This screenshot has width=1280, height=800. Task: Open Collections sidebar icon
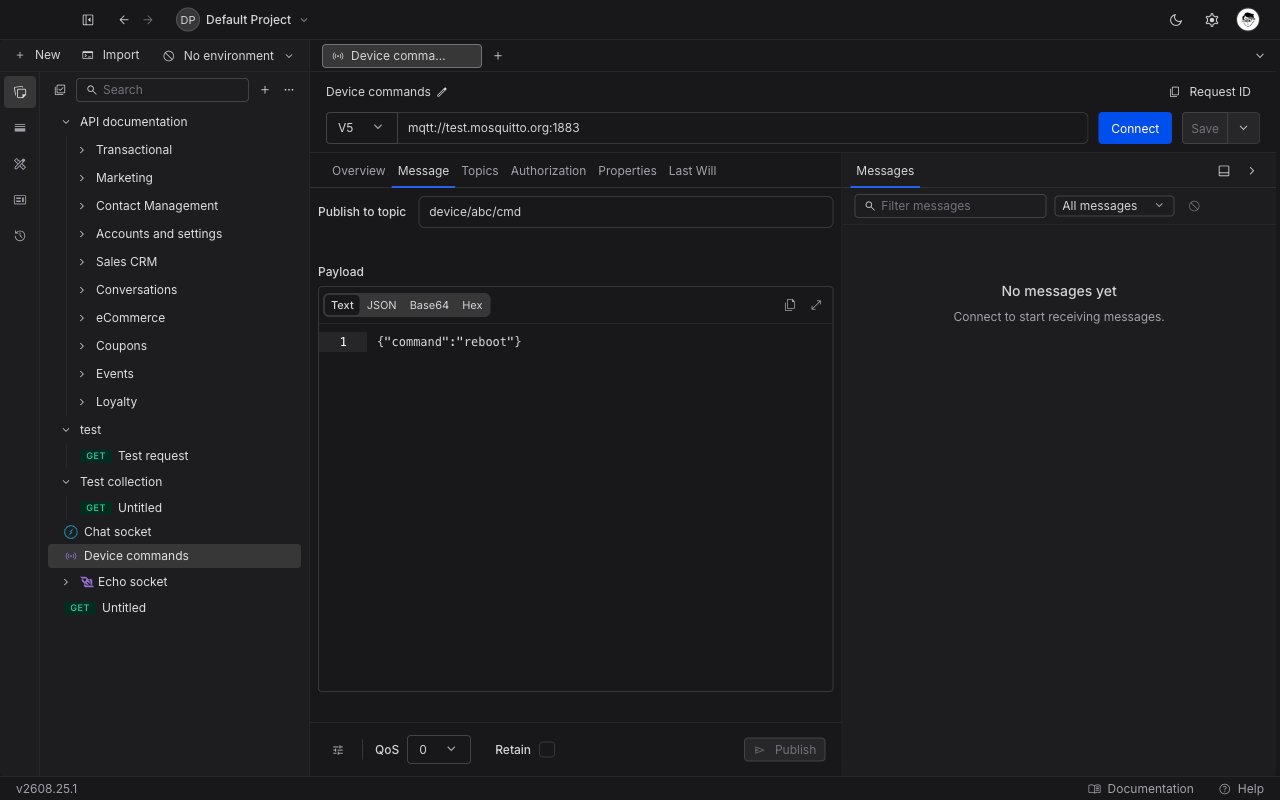coord(20,92)
